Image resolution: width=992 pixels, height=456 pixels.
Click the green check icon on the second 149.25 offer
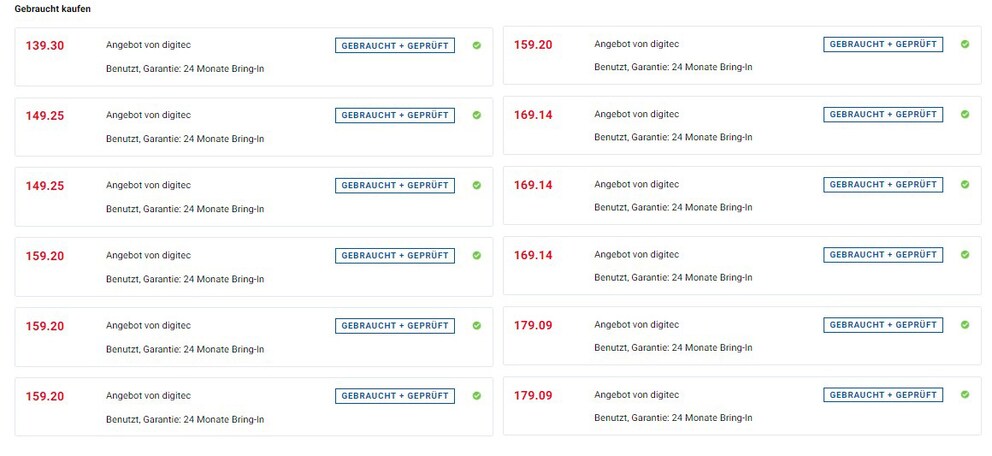coord(476,185)
